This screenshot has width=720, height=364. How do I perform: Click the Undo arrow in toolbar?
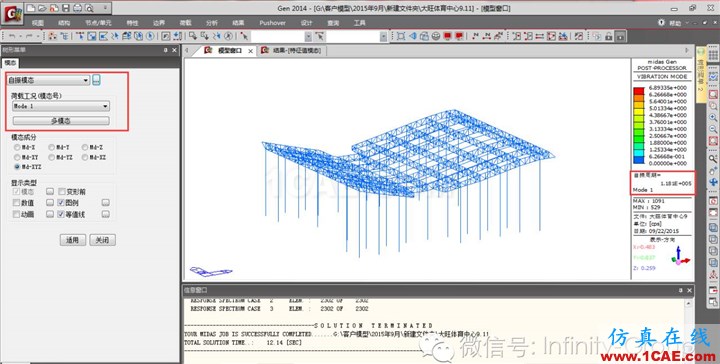click(12, 36)
